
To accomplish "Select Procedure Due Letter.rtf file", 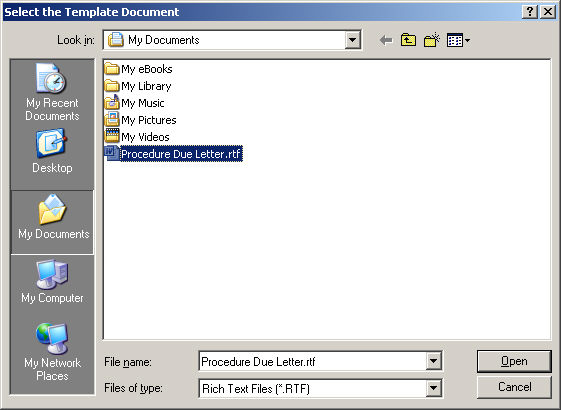I will [174, 154].
